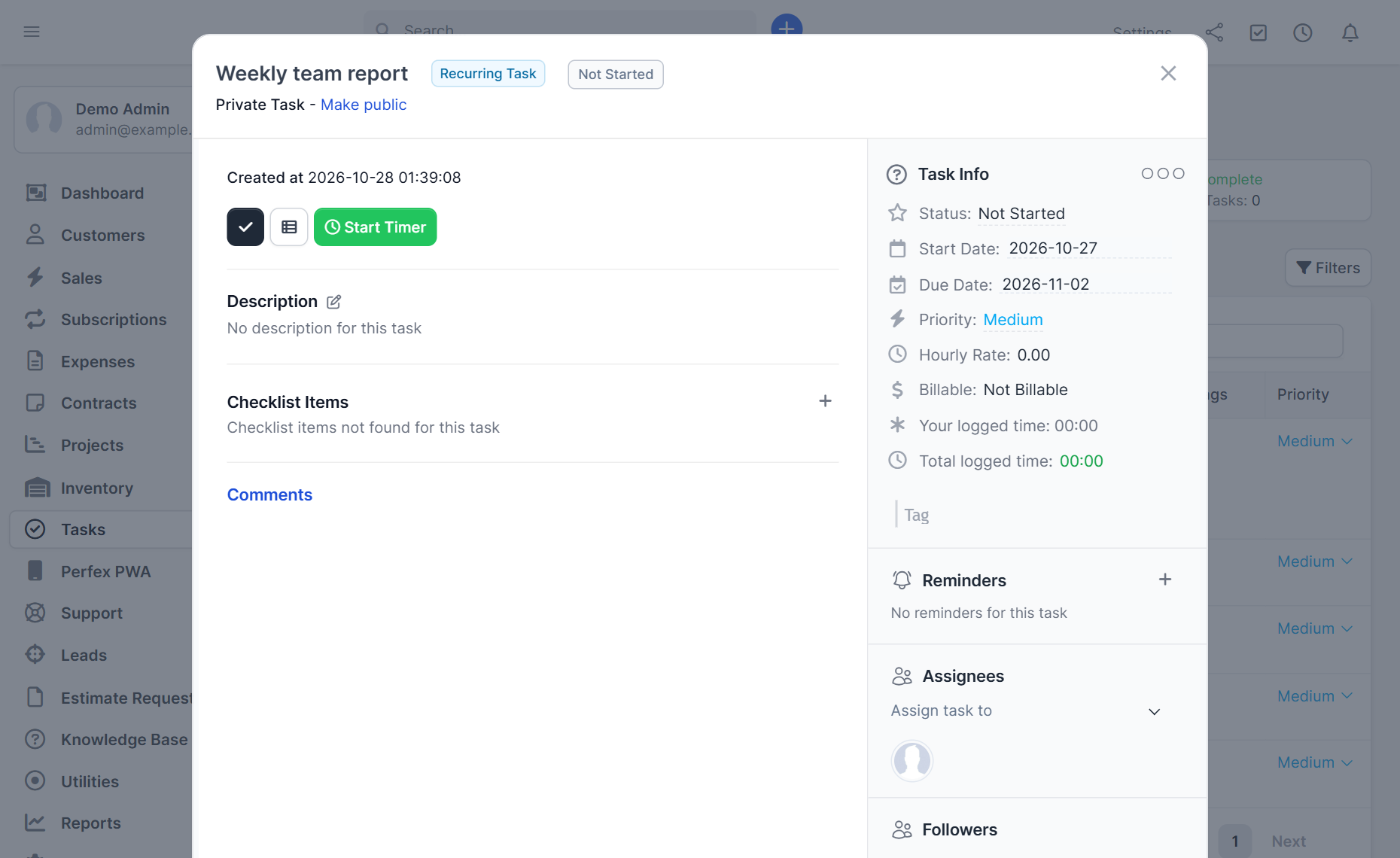1400x858 pixels.
Task: Change Status Not Started value
Action: pyautogui.click(x=1021, y=214)
